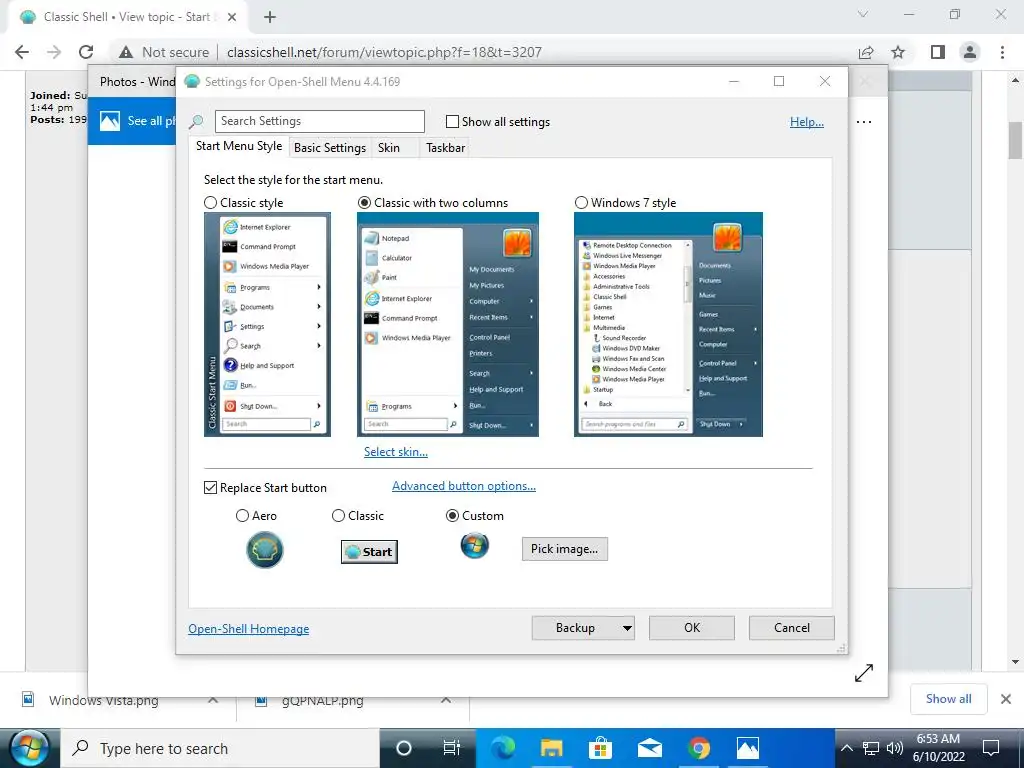Choose the Windows 7 style radio button
Viewport: 1024px width, 768px height.
click(581, 202)
